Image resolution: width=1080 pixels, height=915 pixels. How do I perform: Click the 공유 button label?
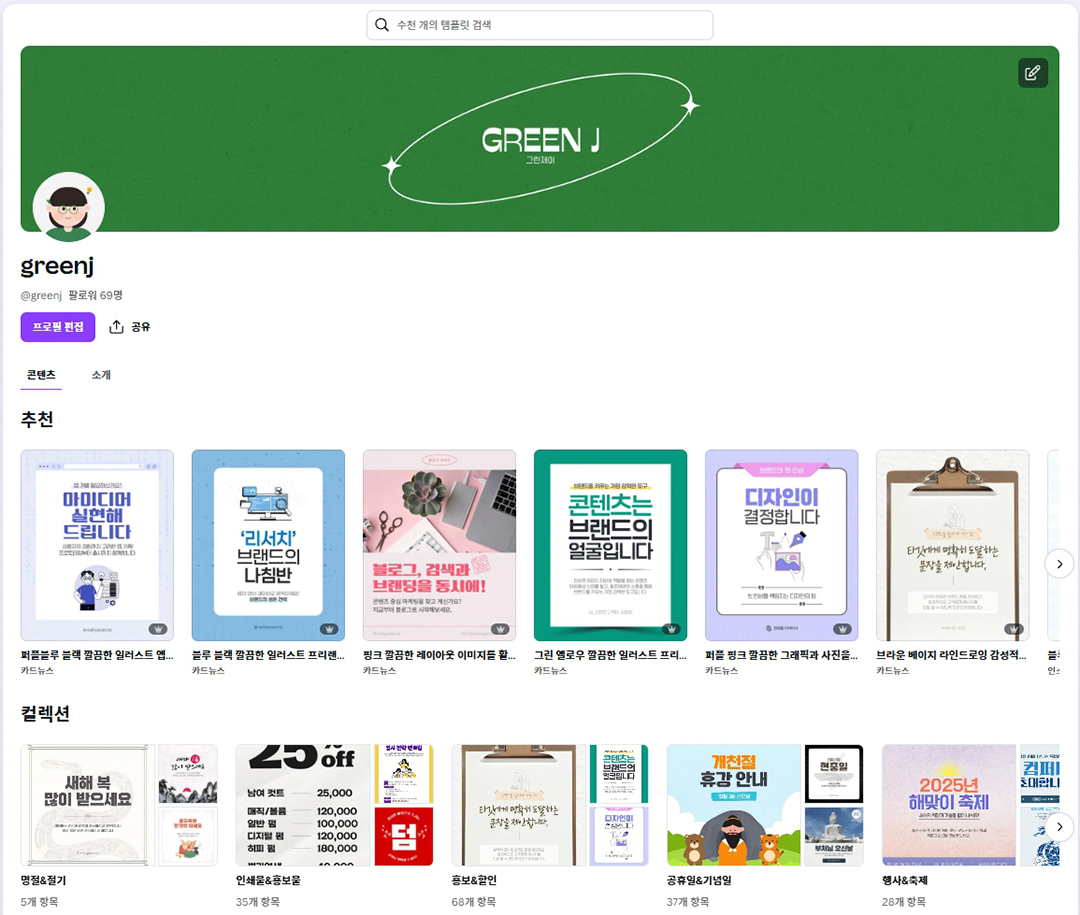click(x=141, y=327)
